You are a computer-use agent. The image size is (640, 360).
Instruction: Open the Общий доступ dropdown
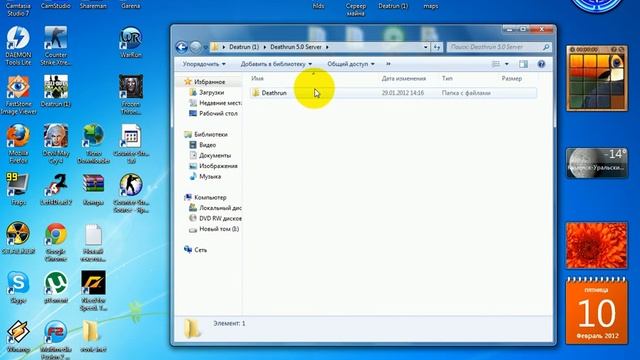pyautogui.click(x=351, y=64)
